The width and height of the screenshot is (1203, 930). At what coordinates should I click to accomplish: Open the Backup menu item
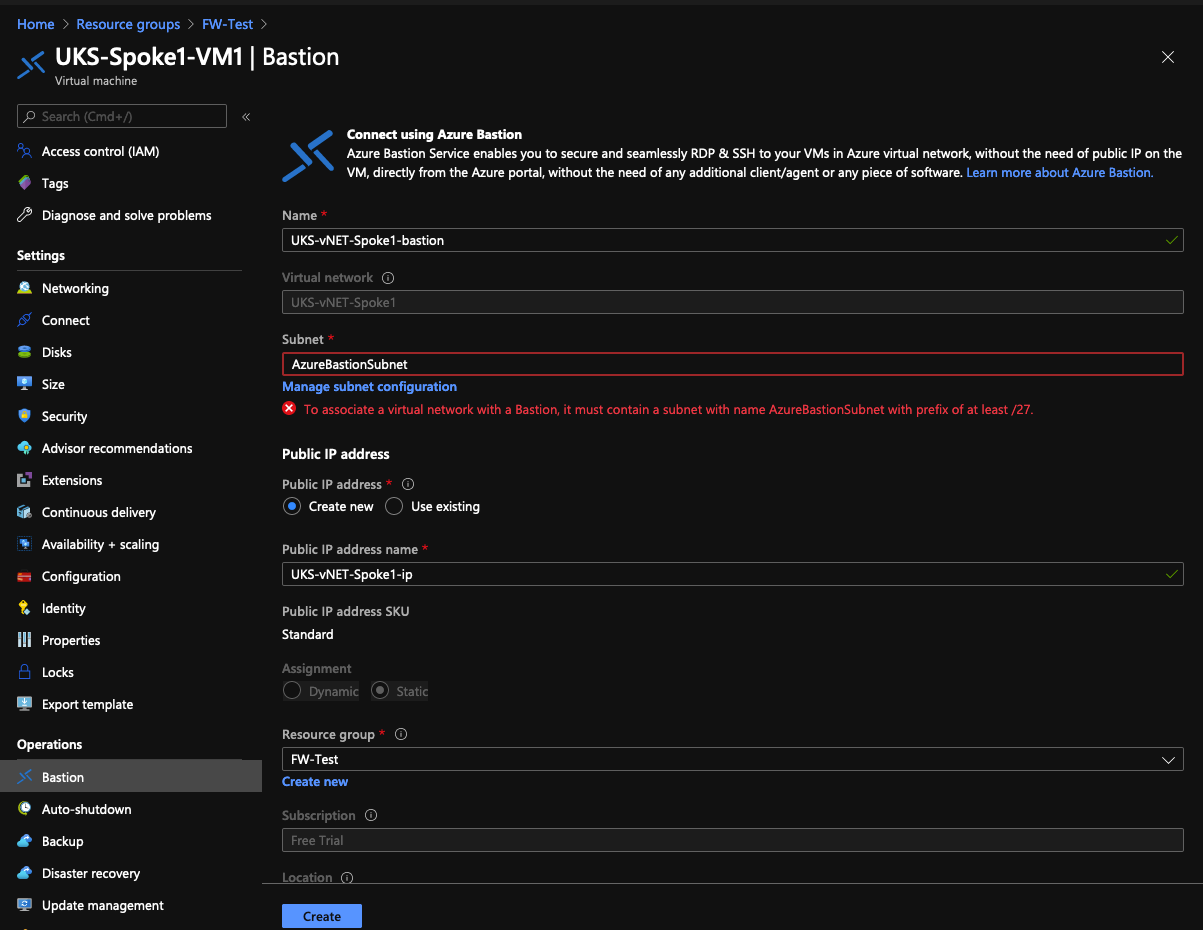63,841
